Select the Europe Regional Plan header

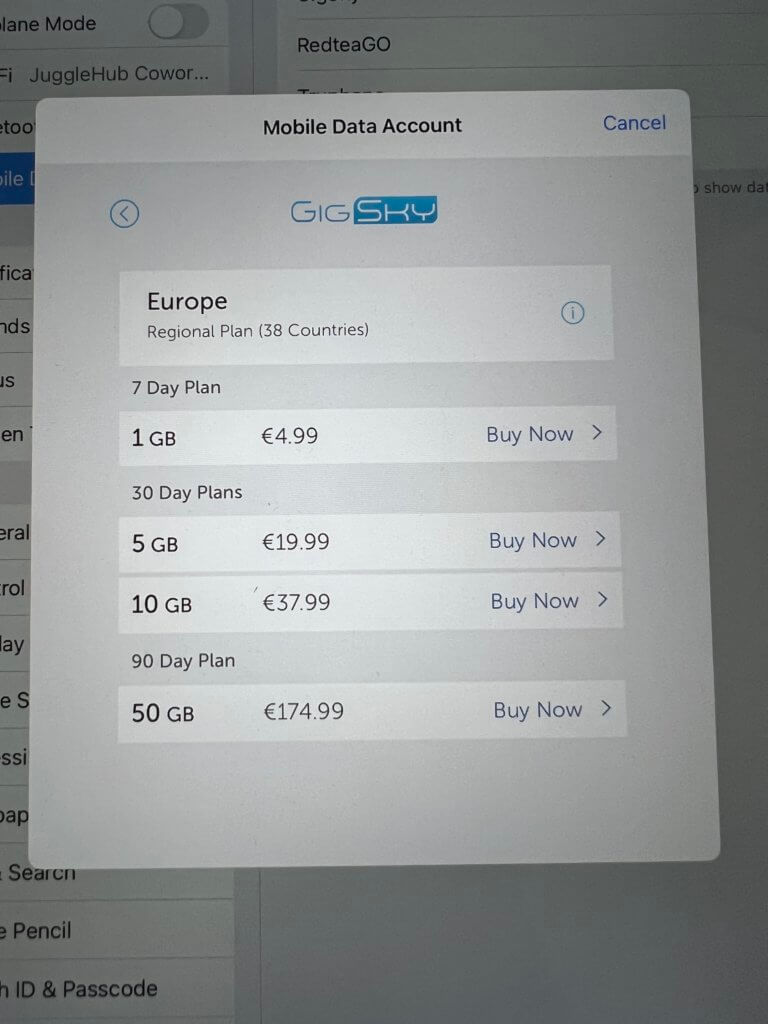coord(366,314)
